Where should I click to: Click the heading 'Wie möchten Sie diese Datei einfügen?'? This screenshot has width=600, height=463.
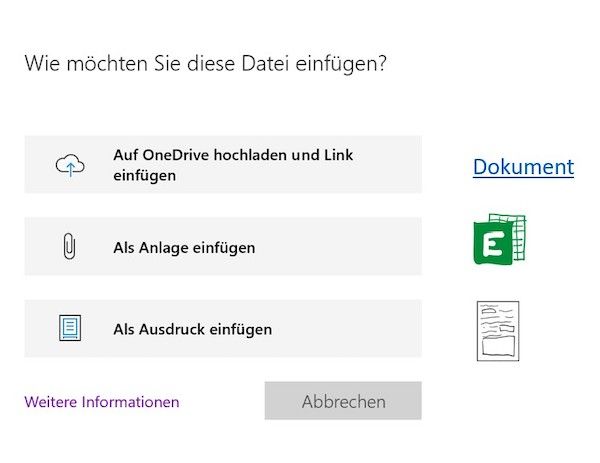(x=206, y=64)
